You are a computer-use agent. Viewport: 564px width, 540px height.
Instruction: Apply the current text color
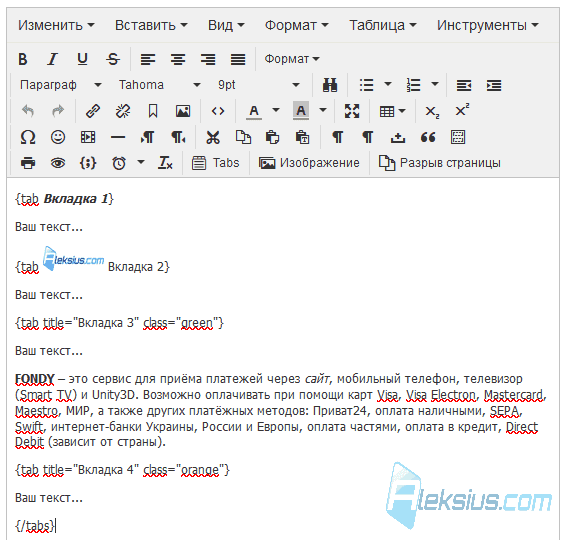click(x=254, y=111)
